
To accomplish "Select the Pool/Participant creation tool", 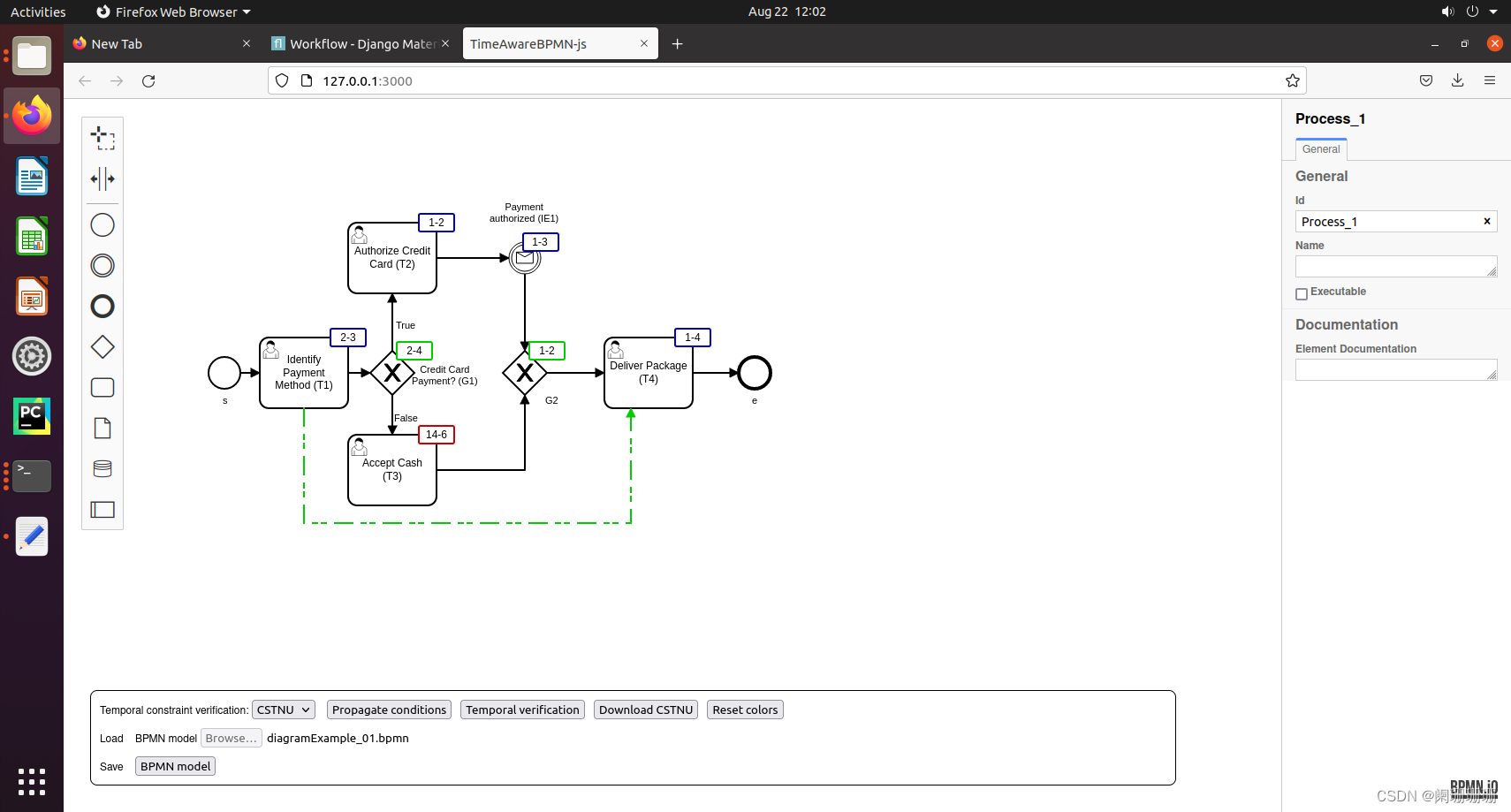I will [x=103, y=509].
